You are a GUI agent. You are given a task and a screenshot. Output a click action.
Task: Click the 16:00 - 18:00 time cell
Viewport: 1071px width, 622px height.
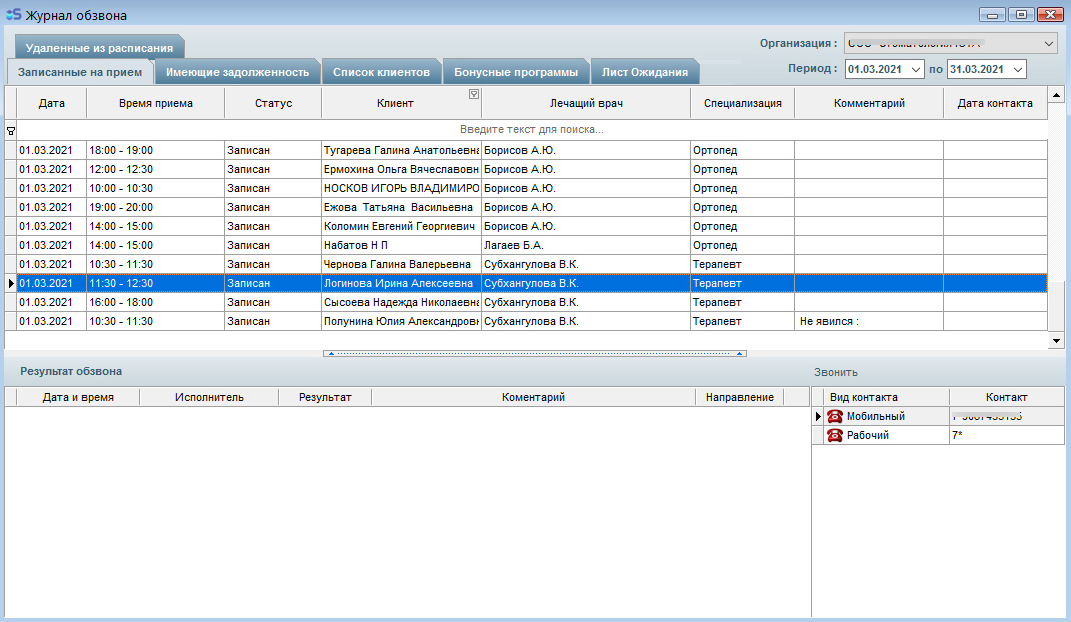tap(155, 302)
